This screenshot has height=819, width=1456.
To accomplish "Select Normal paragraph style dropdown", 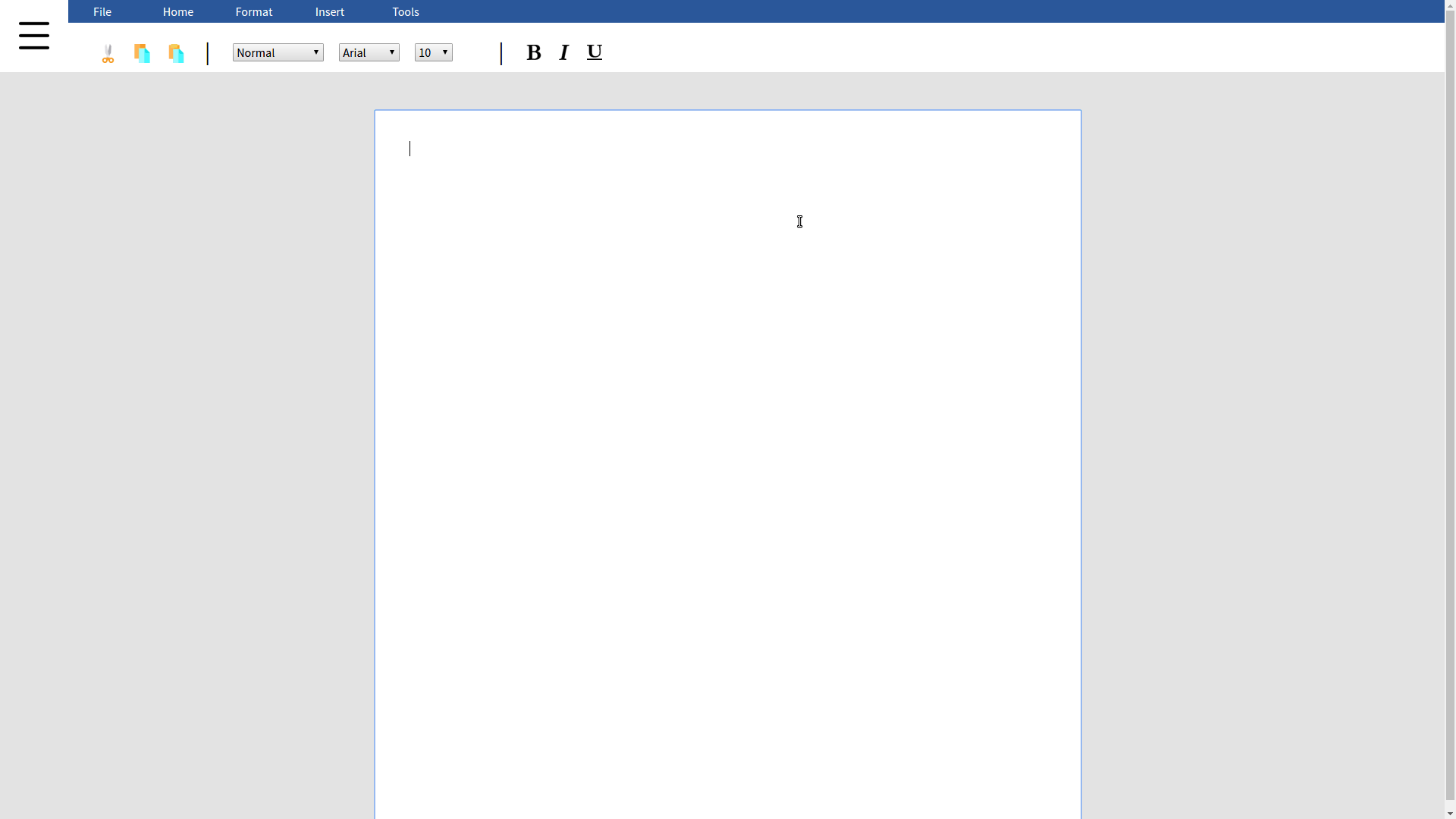I will click(278, 52).
